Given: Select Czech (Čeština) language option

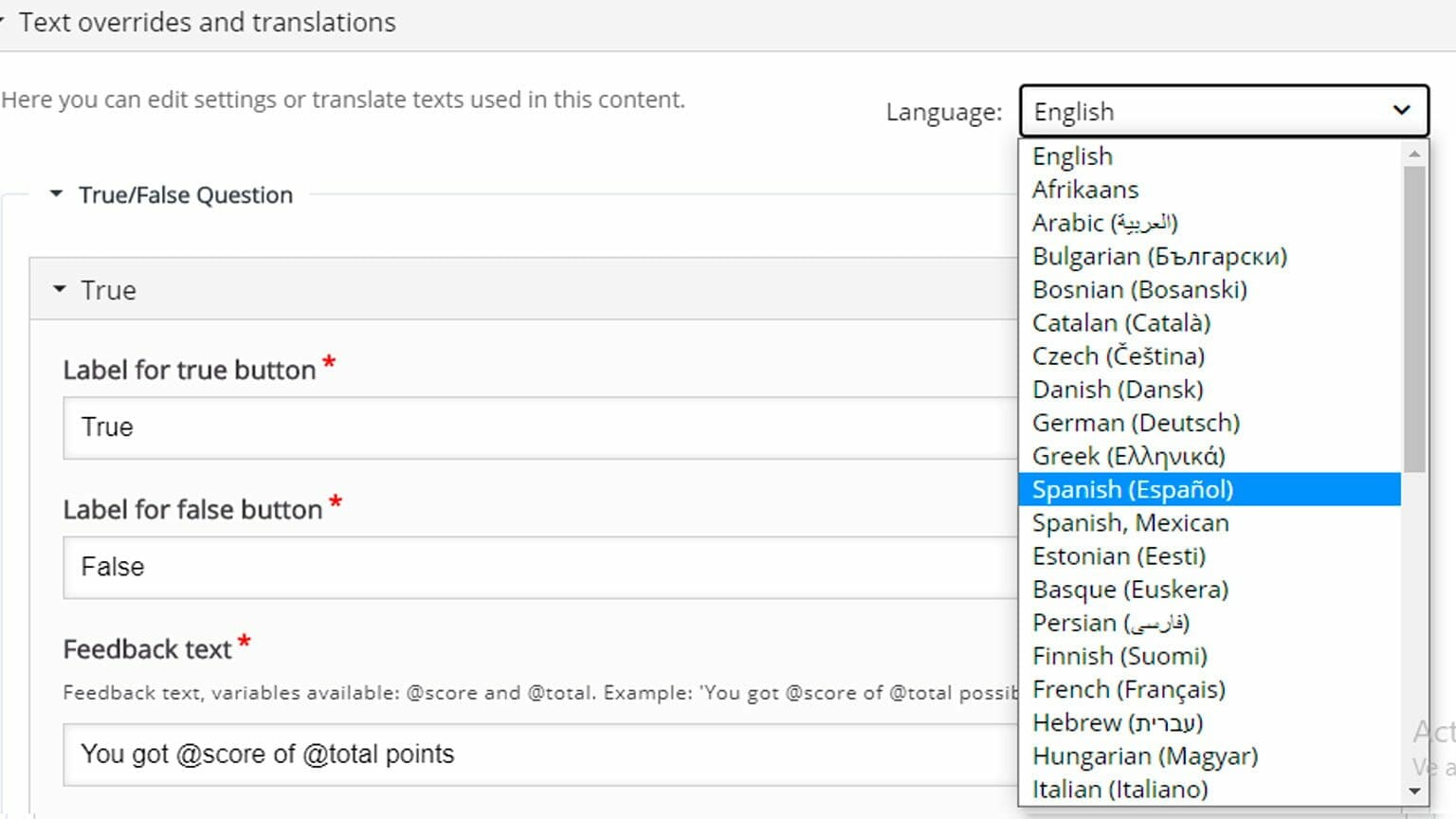Looking at the screenshot, I should pos(1210,356).
